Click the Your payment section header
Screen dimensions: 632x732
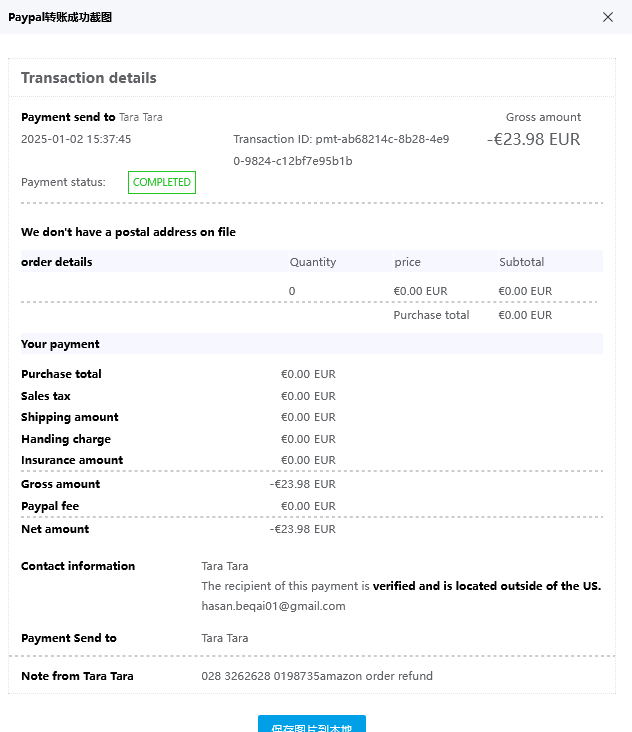60,344
